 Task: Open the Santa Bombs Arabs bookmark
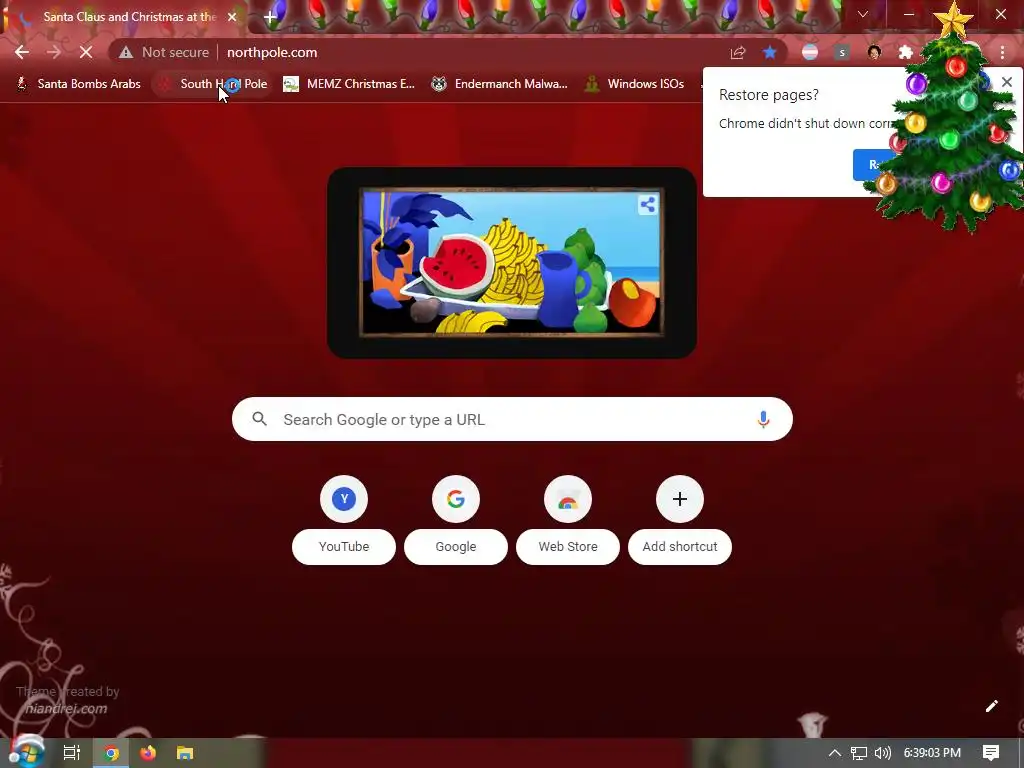[78, 84]
